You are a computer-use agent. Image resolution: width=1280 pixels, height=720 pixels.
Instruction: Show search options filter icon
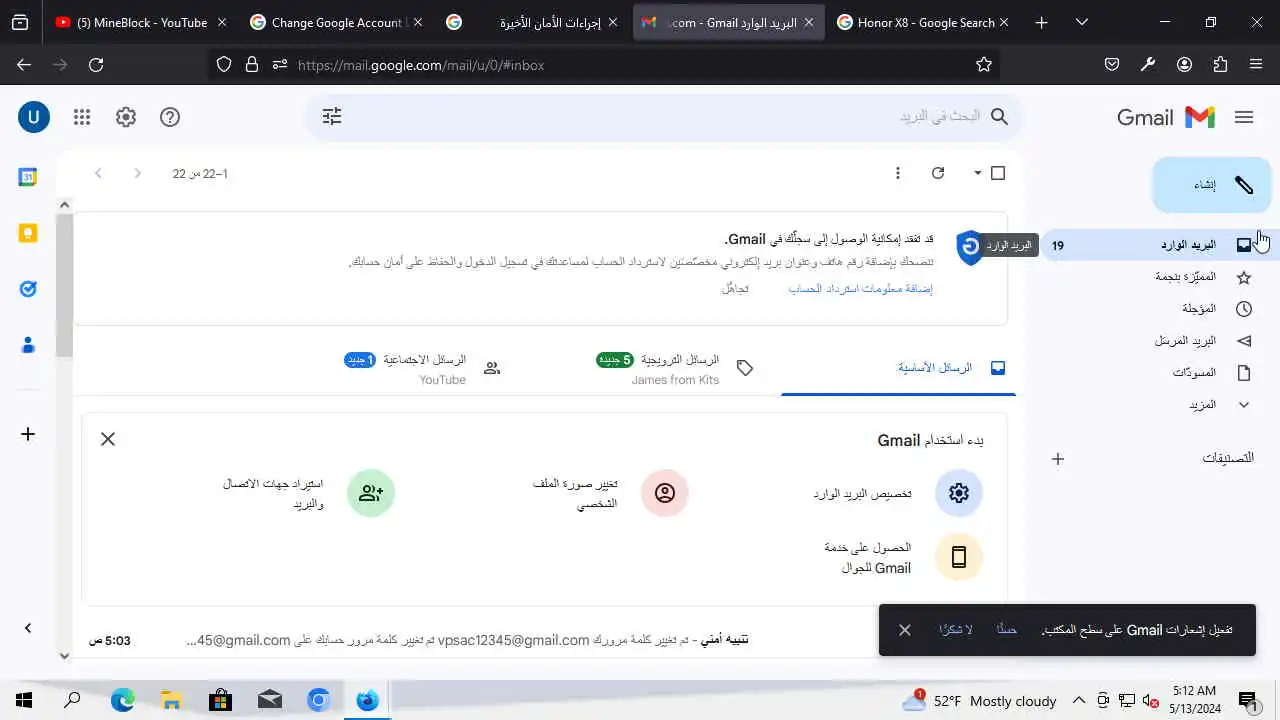point(332,117)
